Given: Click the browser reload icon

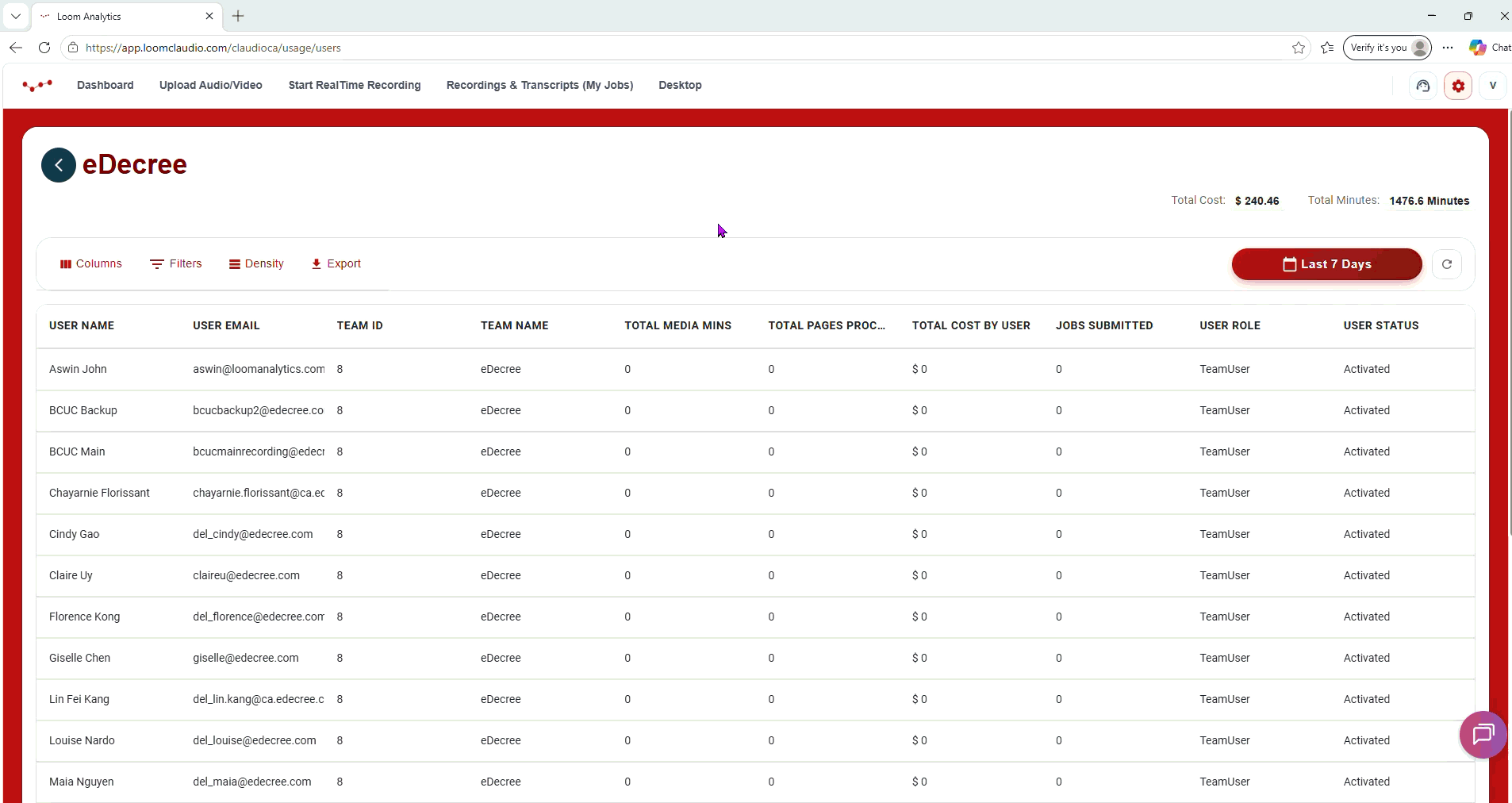Looking at the screenshot, I should click(x=44, y=48).
